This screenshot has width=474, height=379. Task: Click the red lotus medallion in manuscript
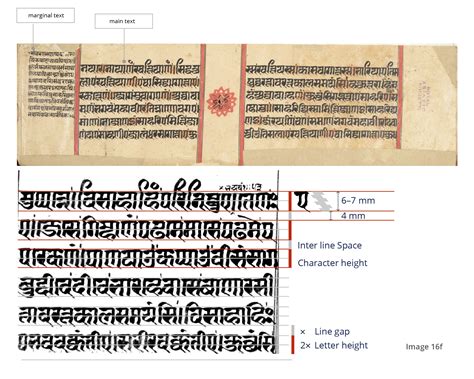point(222,101)
